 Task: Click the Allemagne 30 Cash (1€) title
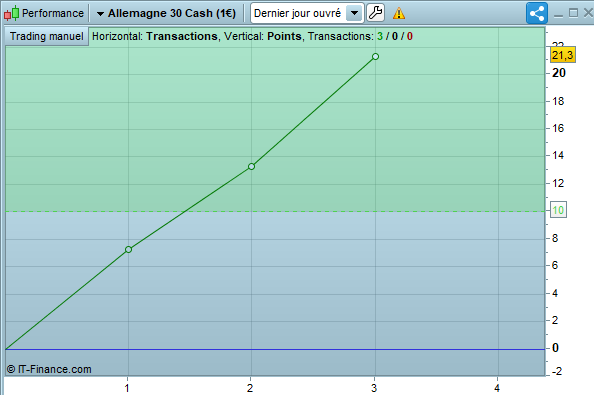tap(172, 13)
